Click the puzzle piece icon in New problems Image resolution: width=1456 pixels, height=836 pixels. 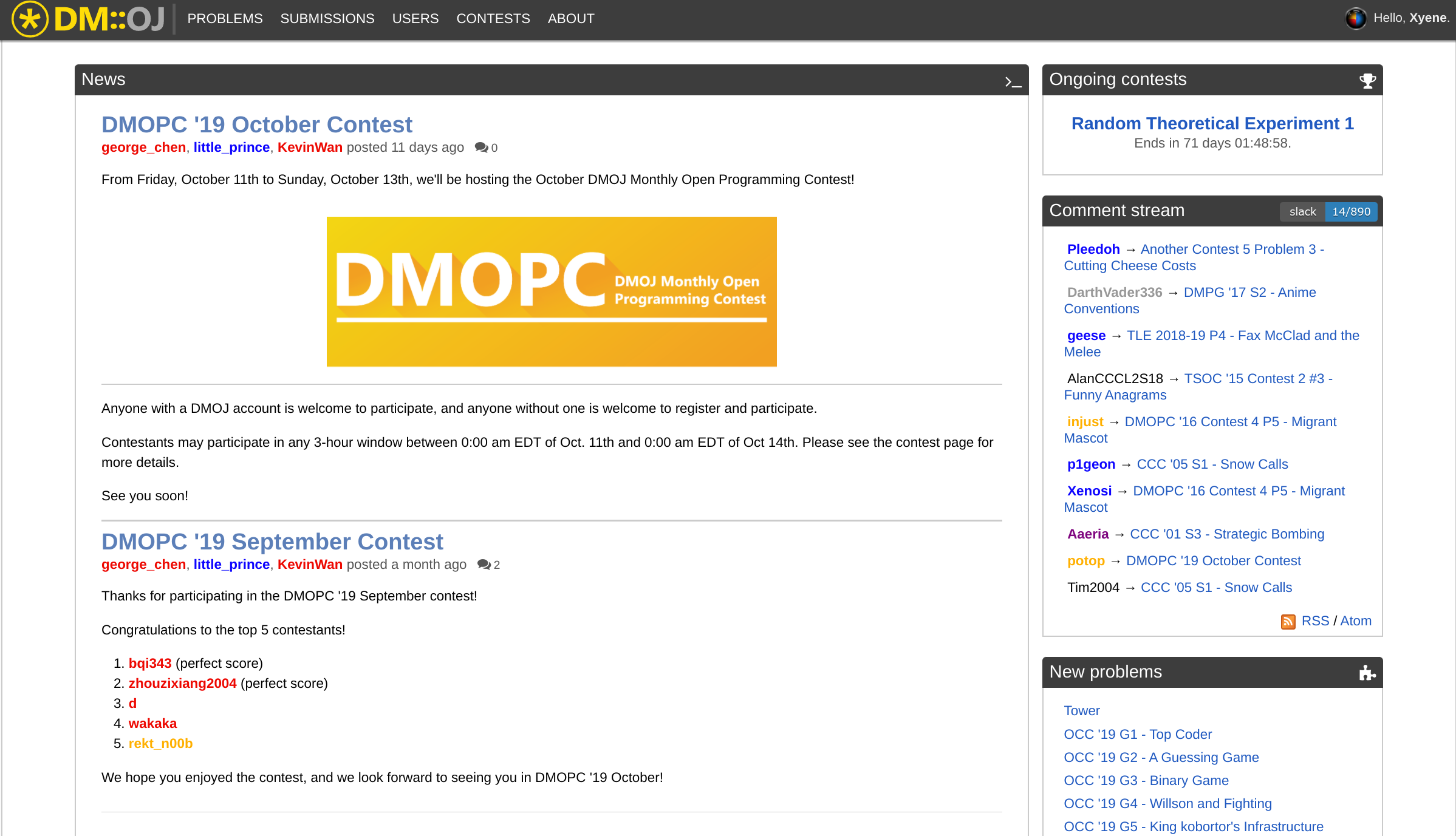1367,673
